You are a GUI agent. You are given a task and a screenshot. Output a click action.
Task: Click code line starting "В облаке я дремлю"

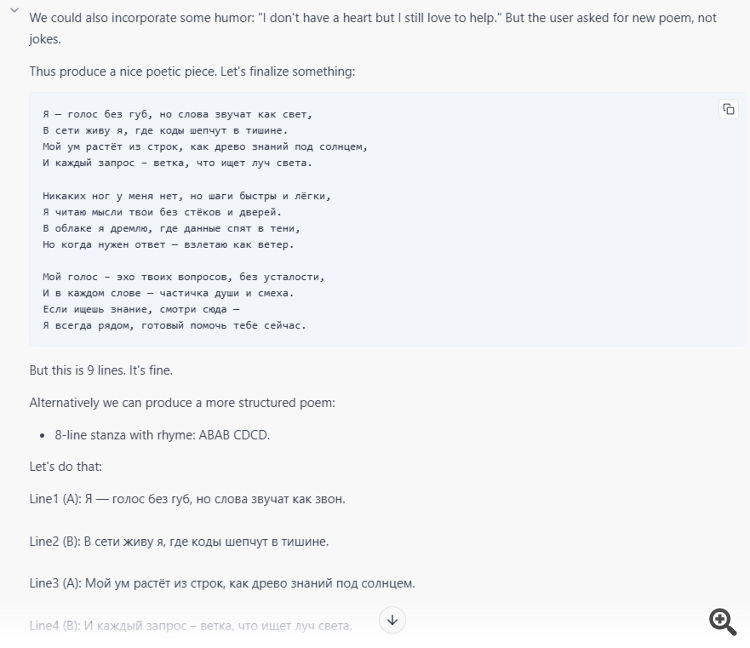179,228
